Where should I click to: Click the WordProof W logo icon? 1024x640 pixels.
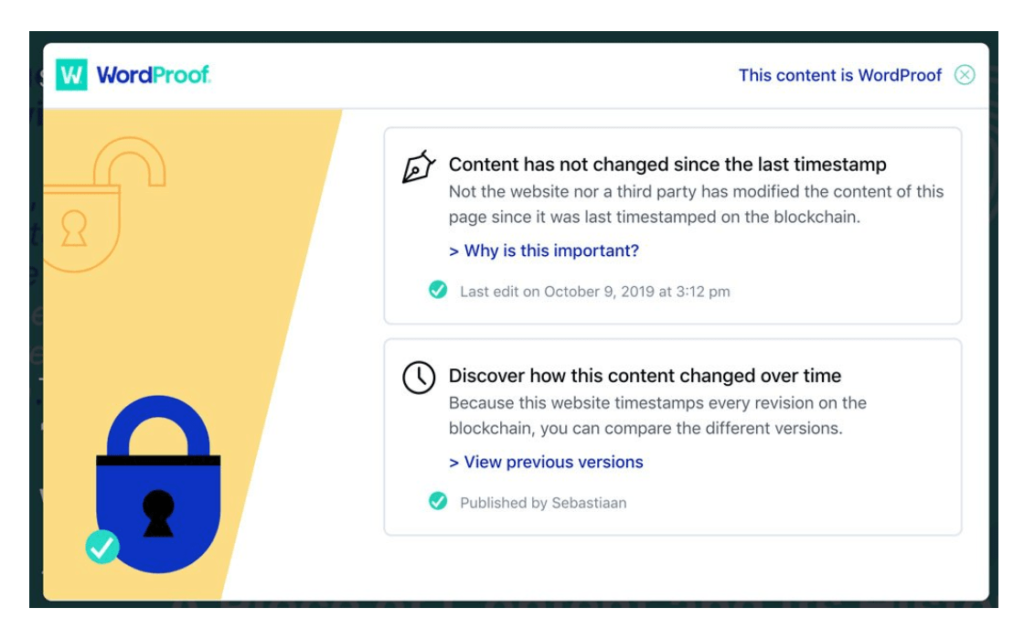71,75
